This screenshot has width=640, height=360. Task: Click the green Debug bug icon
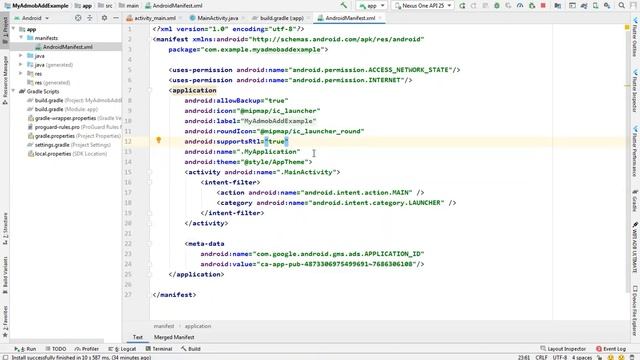coord(497,6)
